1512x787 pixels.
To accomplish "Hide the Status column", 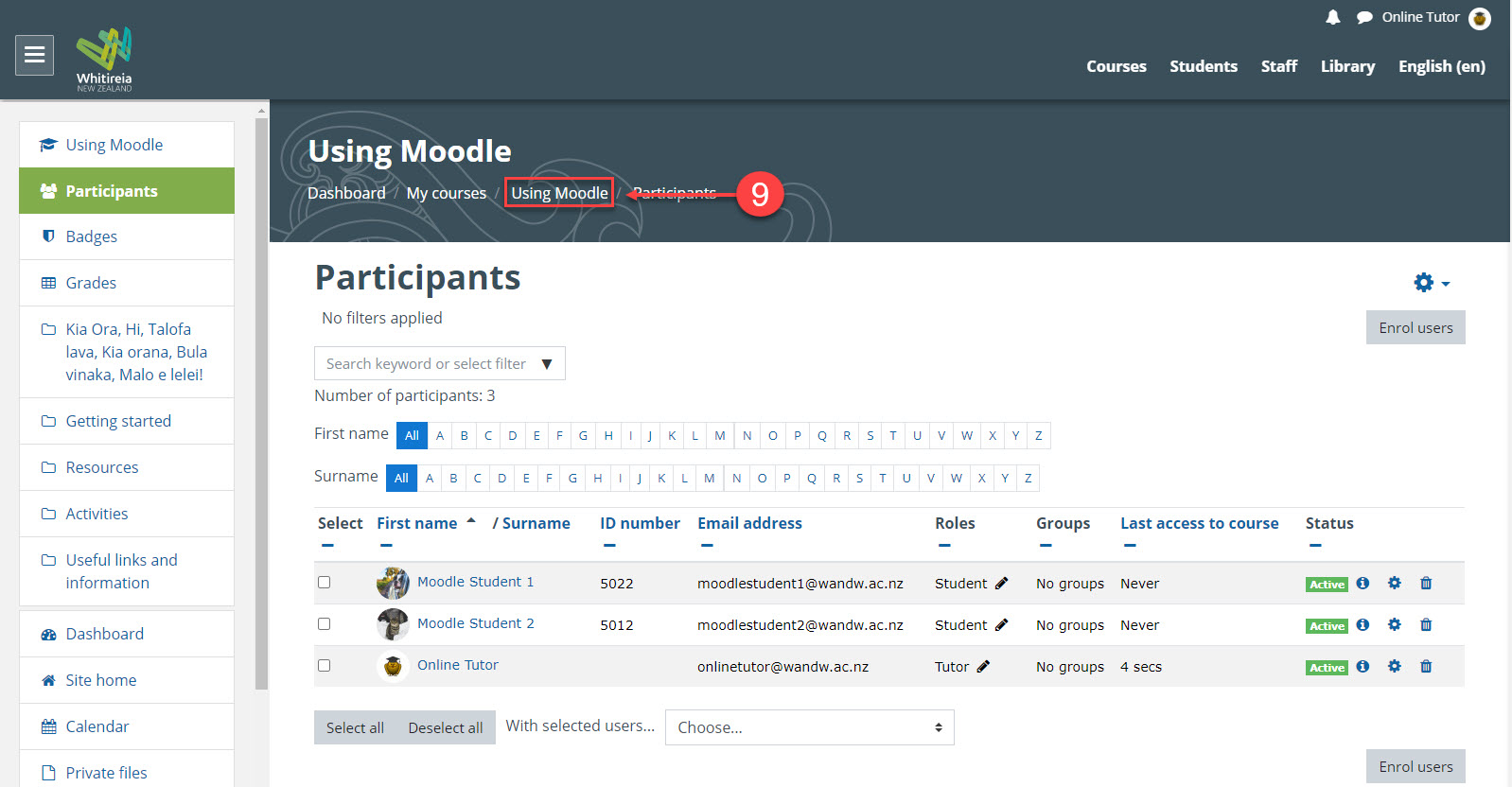I will 1315,546.
